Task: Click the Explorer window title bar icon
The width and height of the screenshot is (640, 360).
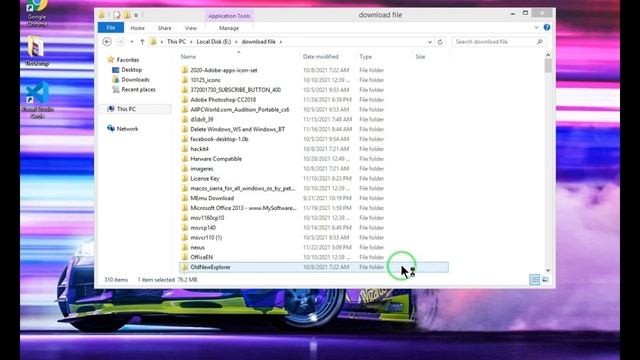Action: point(102,15)
